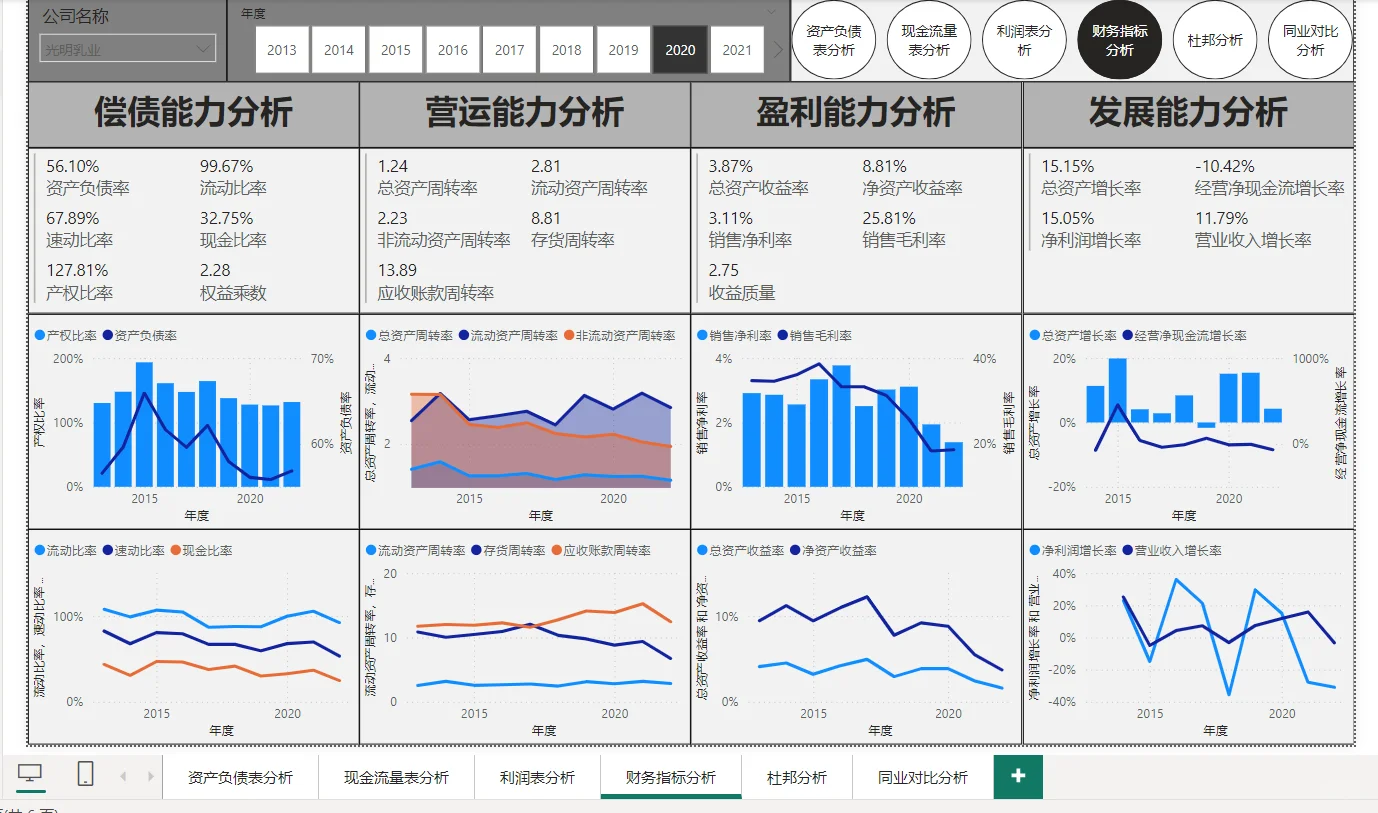
Task: Click 营运能力分析 section header
Action: (525, 113)
